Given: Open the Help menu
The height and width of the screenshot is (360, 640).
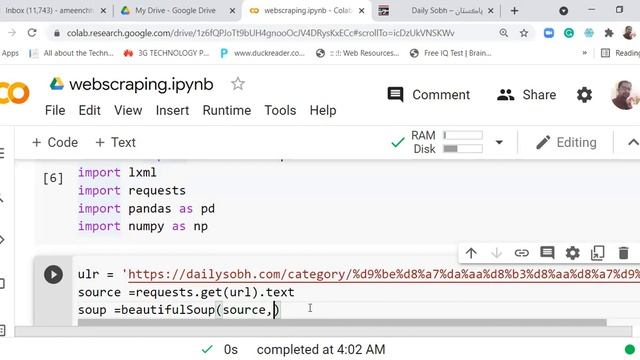Looking at the screenshot, I should coord(323,110).
